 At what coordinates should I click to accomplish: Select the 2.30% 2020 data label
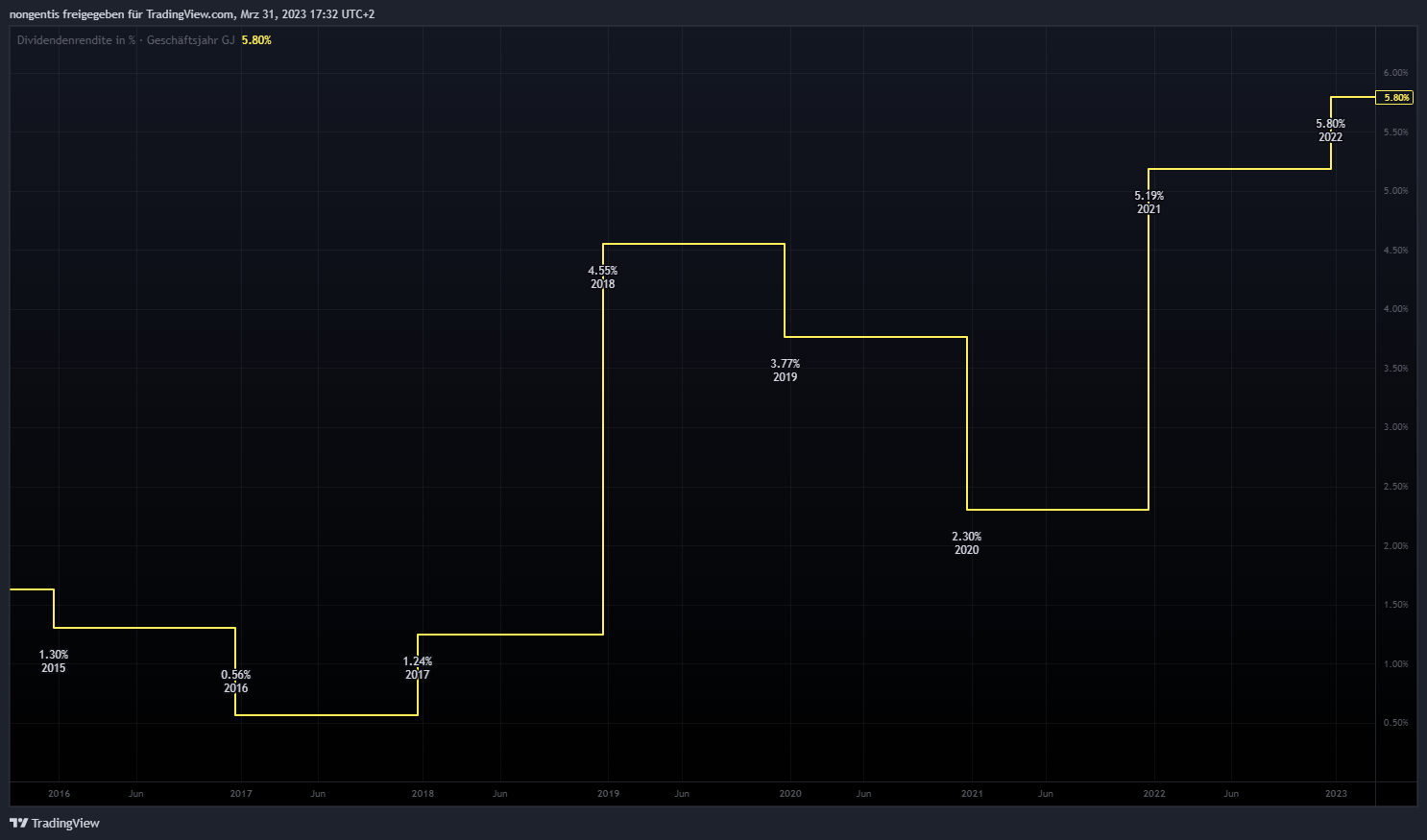(967, 543)
